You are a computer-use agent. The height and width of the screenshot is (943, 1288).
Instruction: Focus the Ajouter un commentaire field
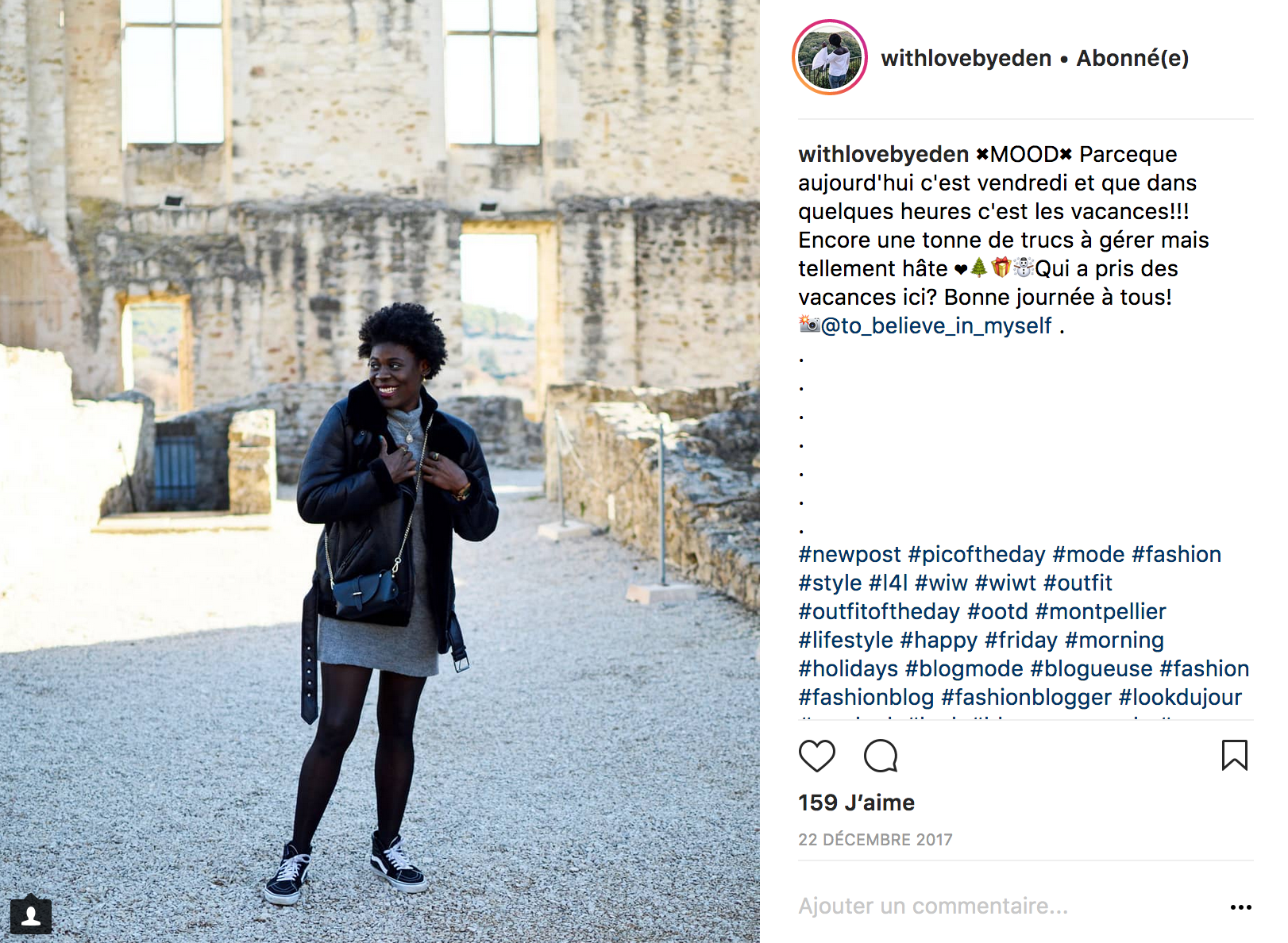[x=1008, y=906]
